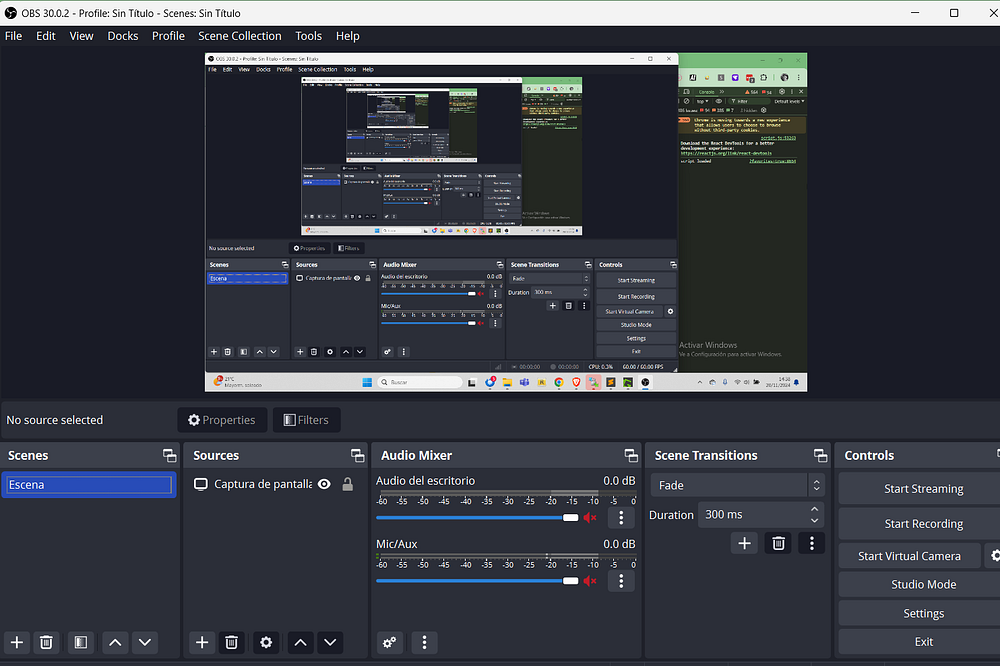Open Mic/Aux options dots
Screen dimensions: 1000x666
pyautogui.click(x=621, y=581)
